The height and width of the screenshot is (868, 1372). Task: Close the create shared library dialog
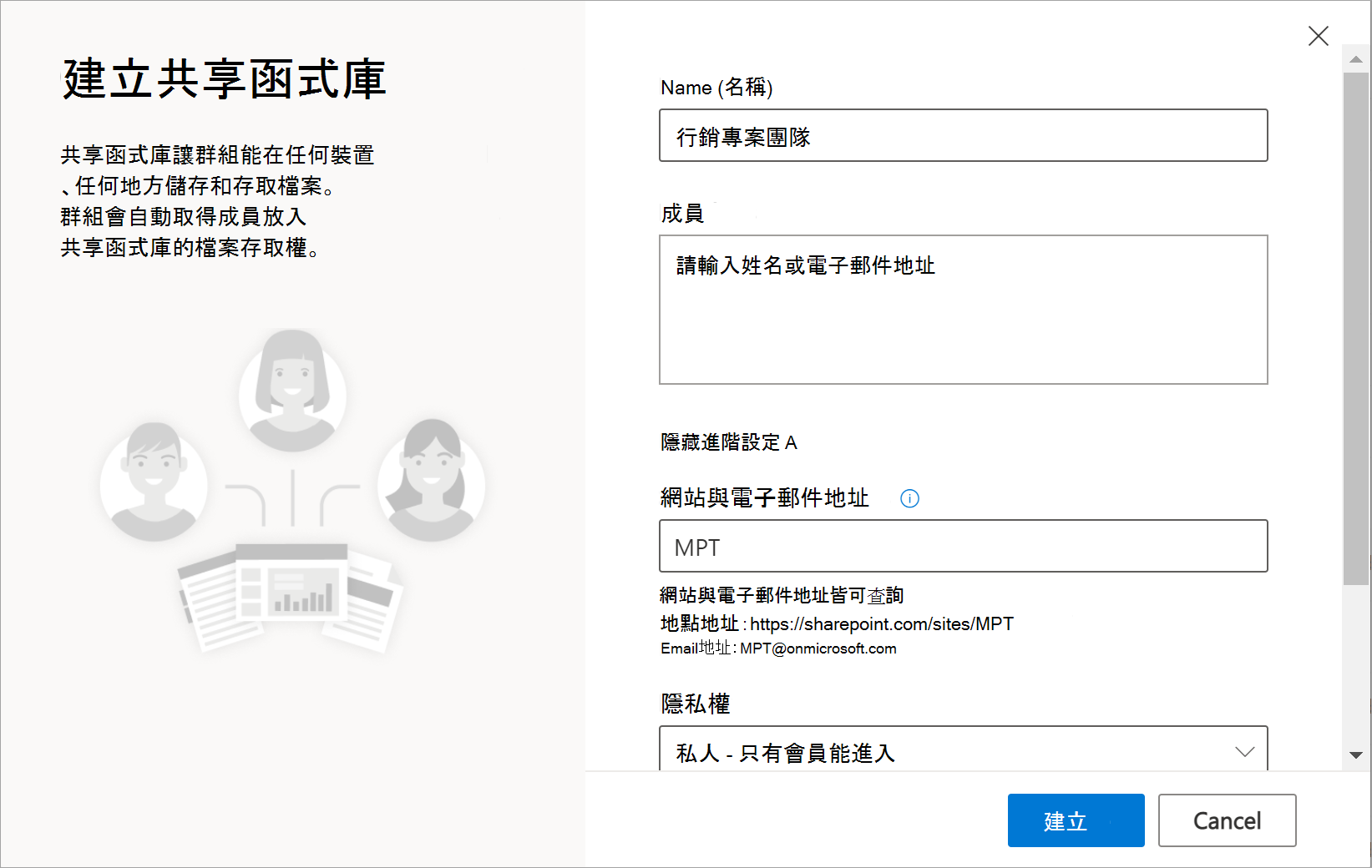pos(1318,36)
